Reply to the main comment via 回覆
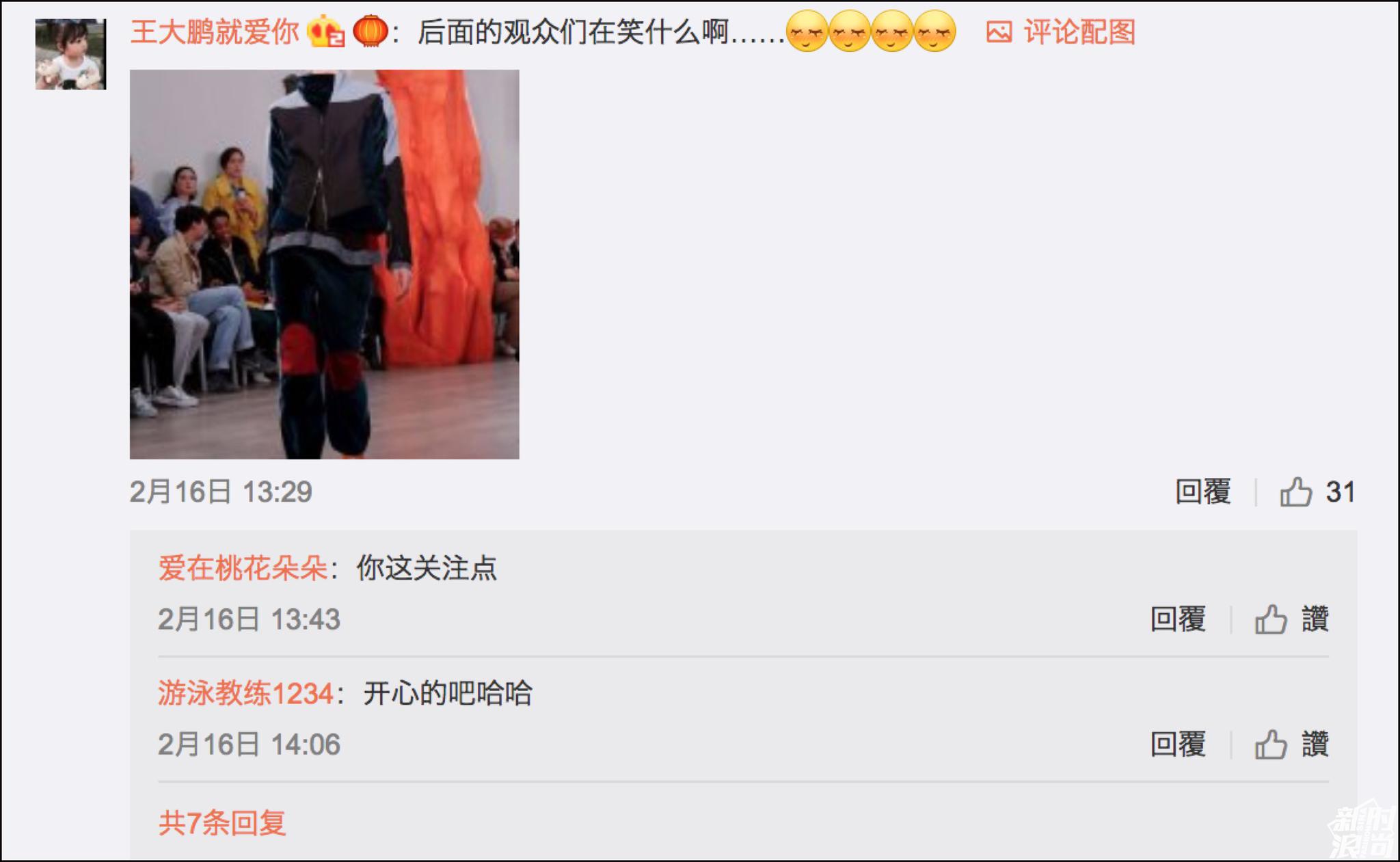 [x=1203, y=491]
